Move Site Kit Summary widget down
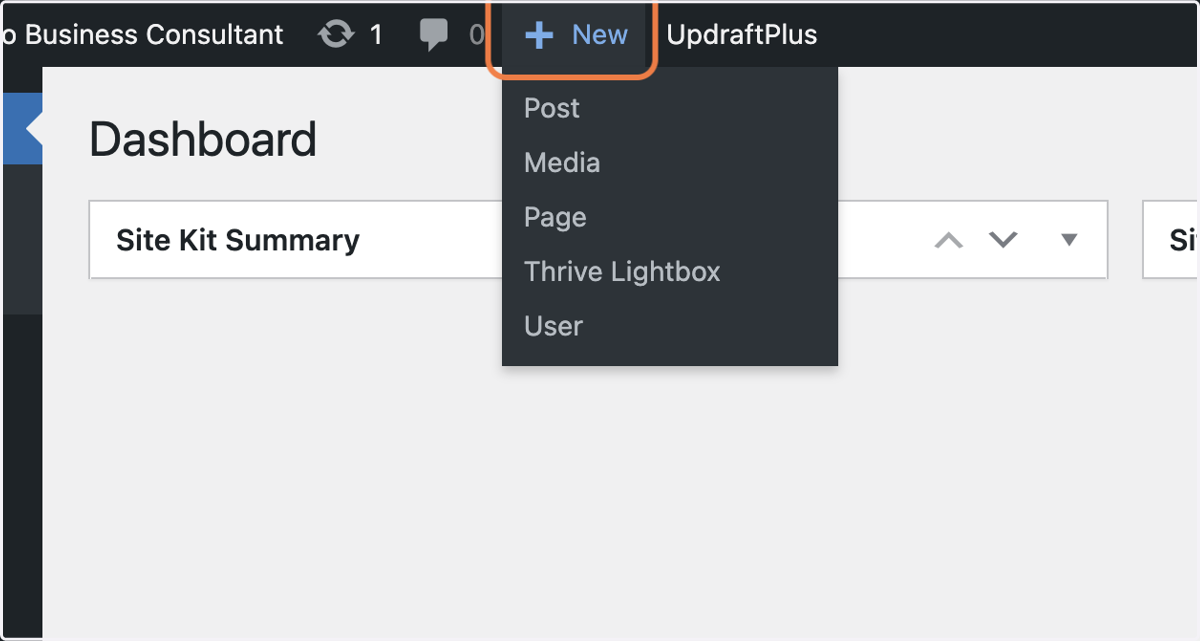This screenshot has height=641, width=1200. 1003,240
